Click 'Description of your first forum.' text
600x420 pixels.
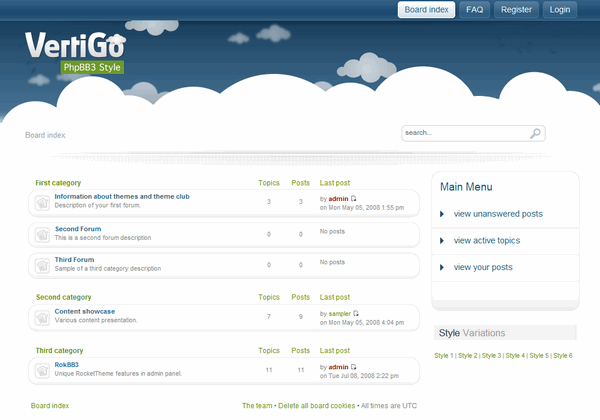(x=97, y=205)
